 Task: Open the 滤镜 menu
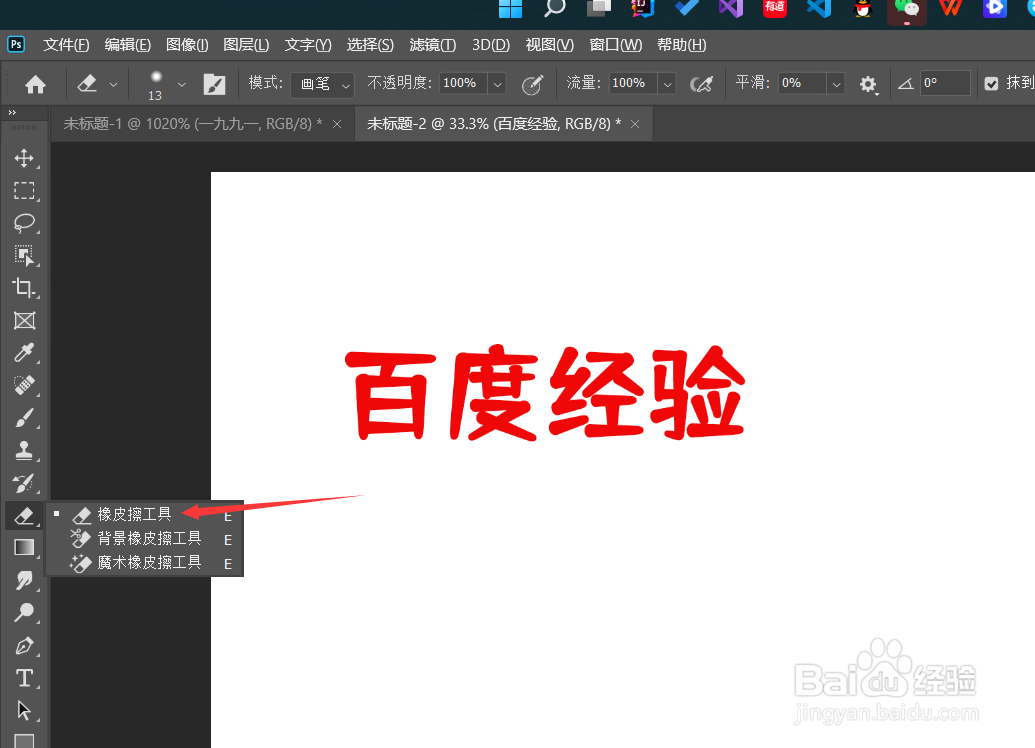[x=432, y=44]
